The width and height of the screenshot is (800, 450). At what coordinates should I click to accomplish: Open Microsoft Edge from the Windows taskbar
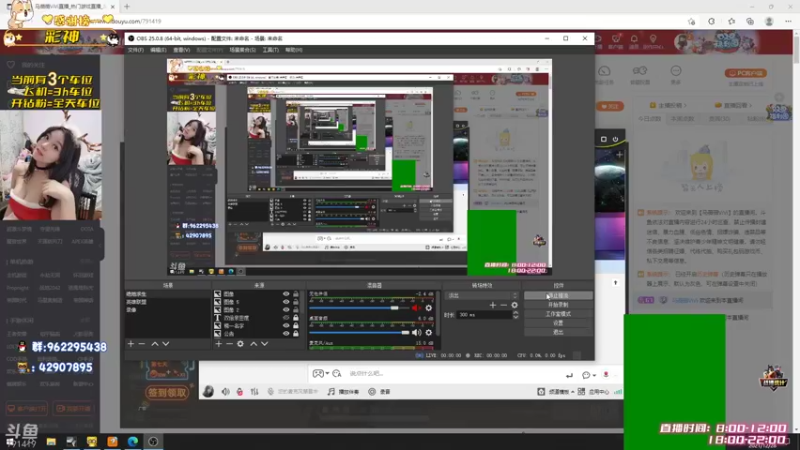(133, 442)
